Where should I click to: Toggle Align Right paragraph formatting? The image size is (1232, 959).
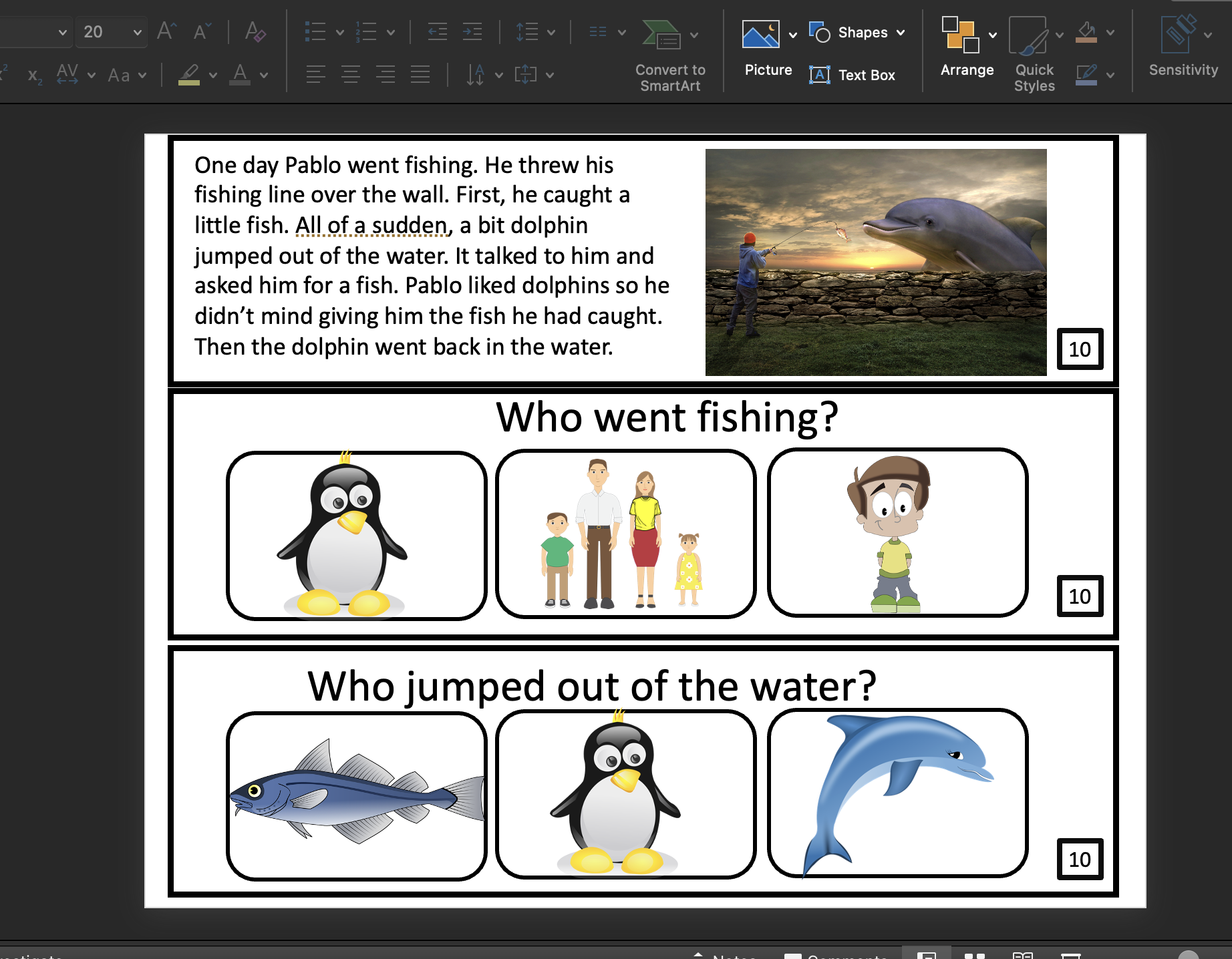click(386, 74)
